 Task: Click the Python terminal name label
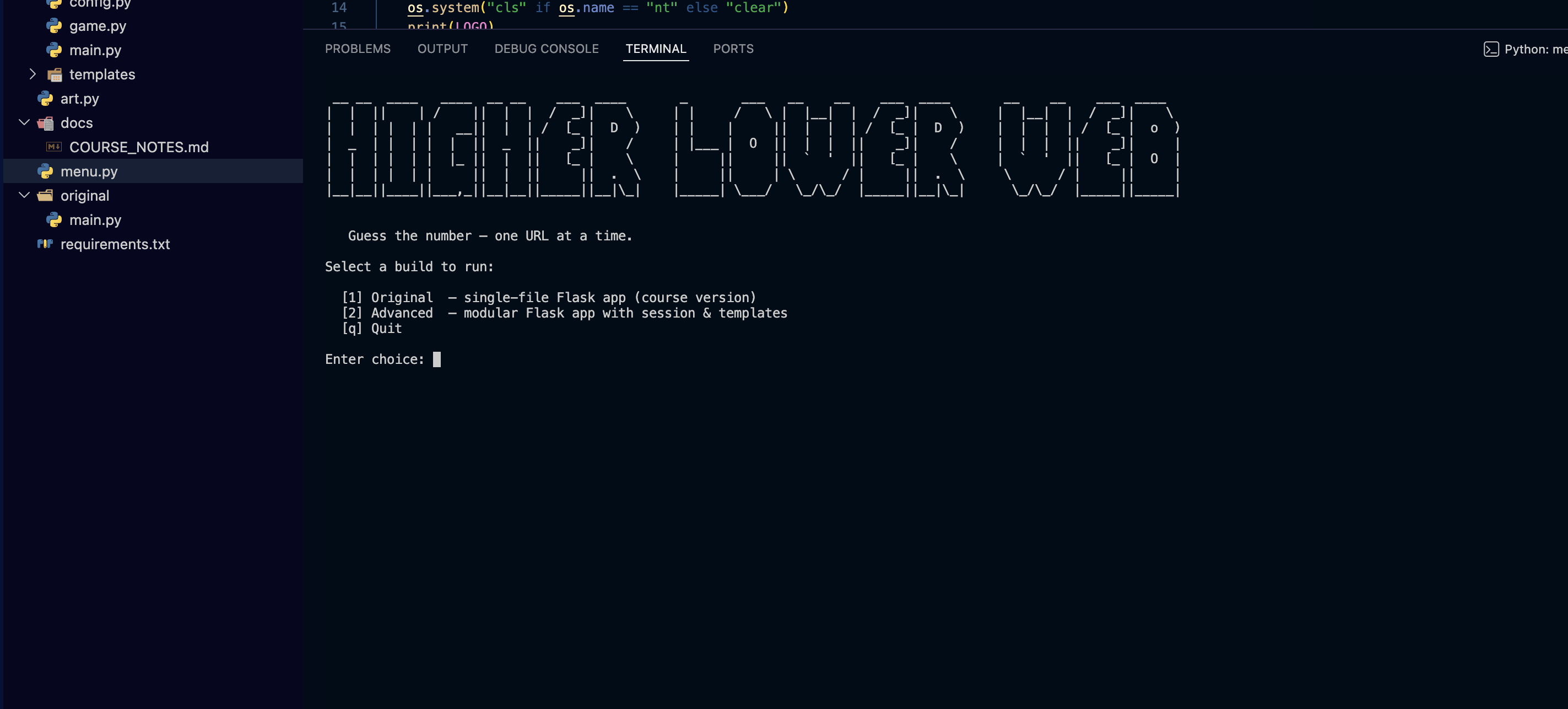pyautogui.click(x=1535, y=49)
